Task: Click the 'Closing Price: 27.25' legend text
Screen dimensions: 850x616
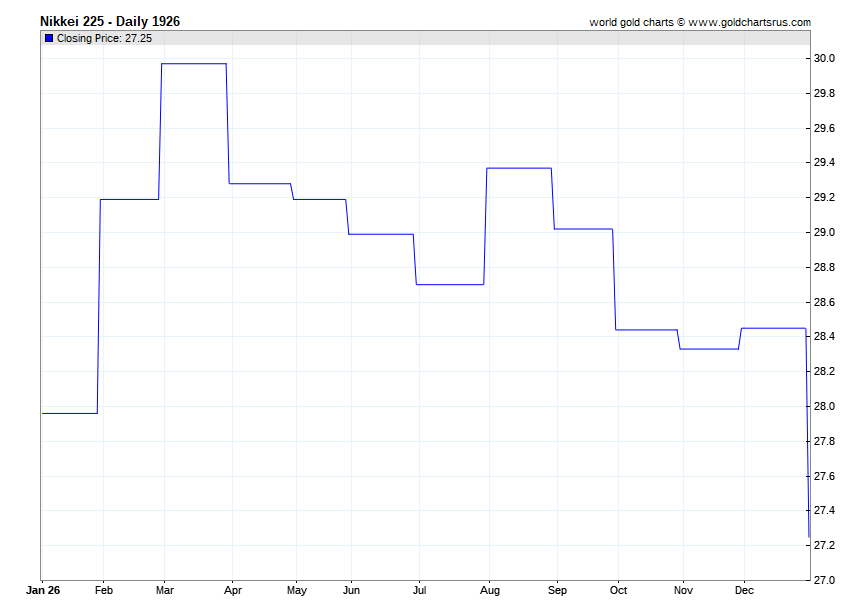Action: (104, 38)
